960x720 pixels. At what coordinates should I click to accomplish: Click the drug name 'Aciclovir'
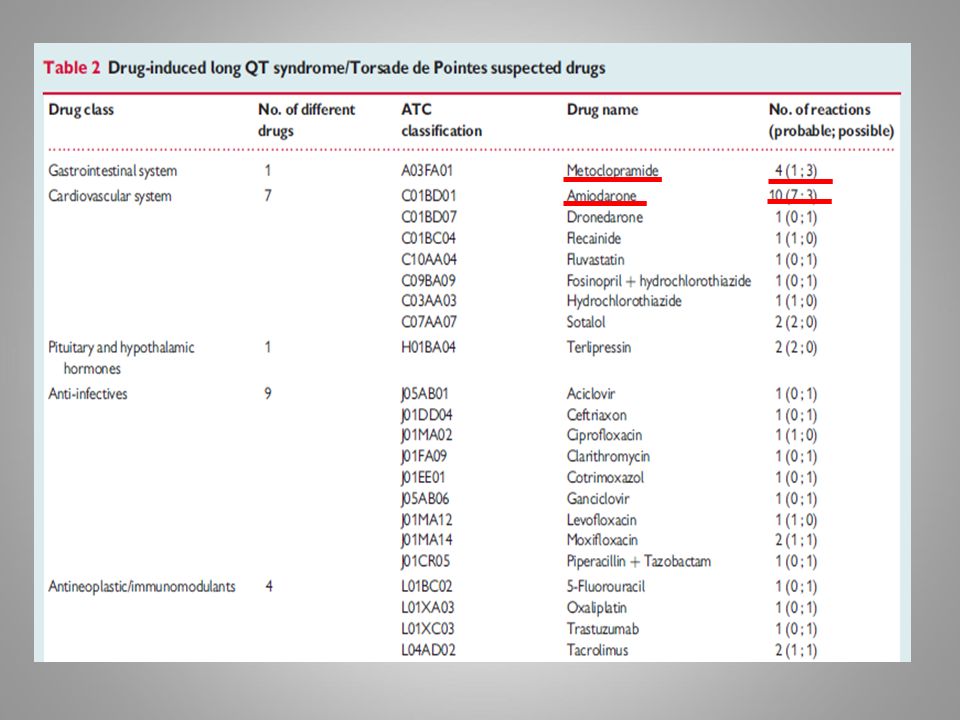[x=590, y=394]
